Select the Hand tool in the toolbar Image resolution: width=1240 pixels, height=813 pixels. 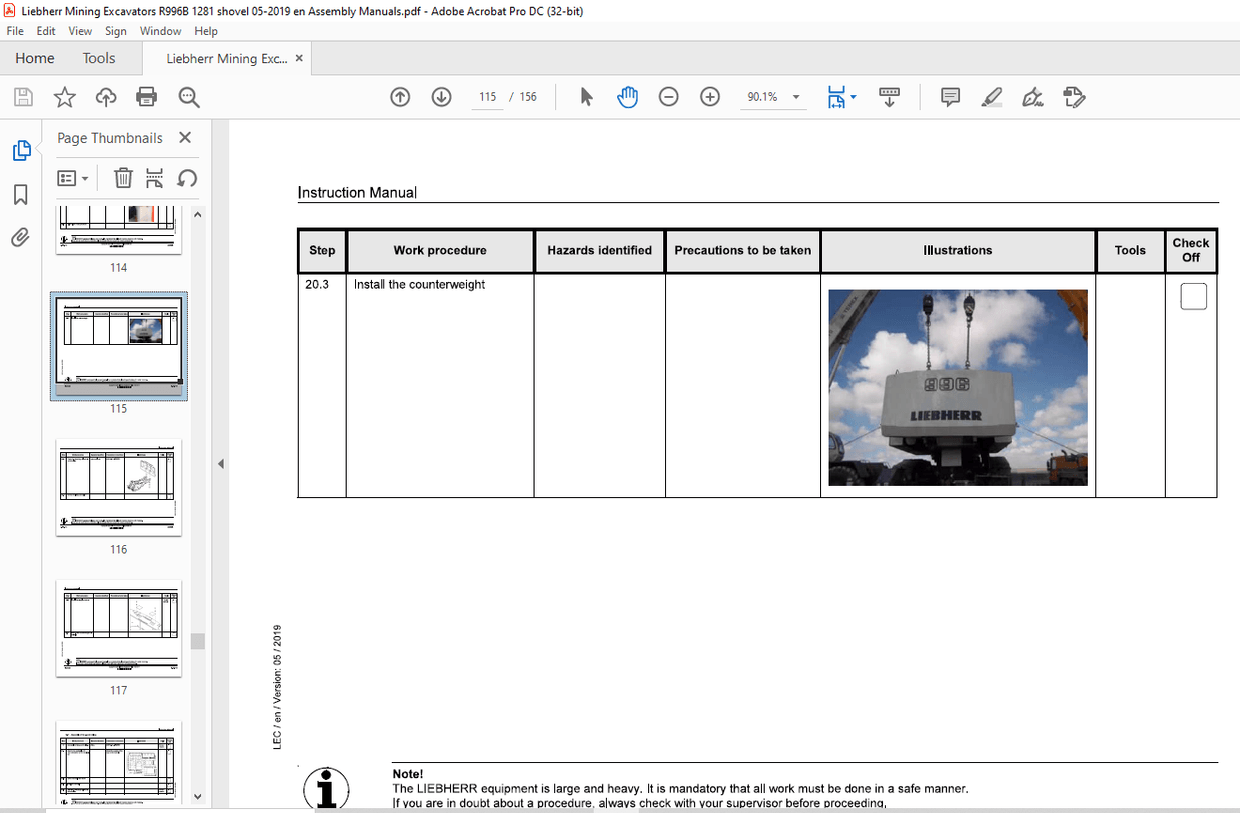click(x=627, y=96)
